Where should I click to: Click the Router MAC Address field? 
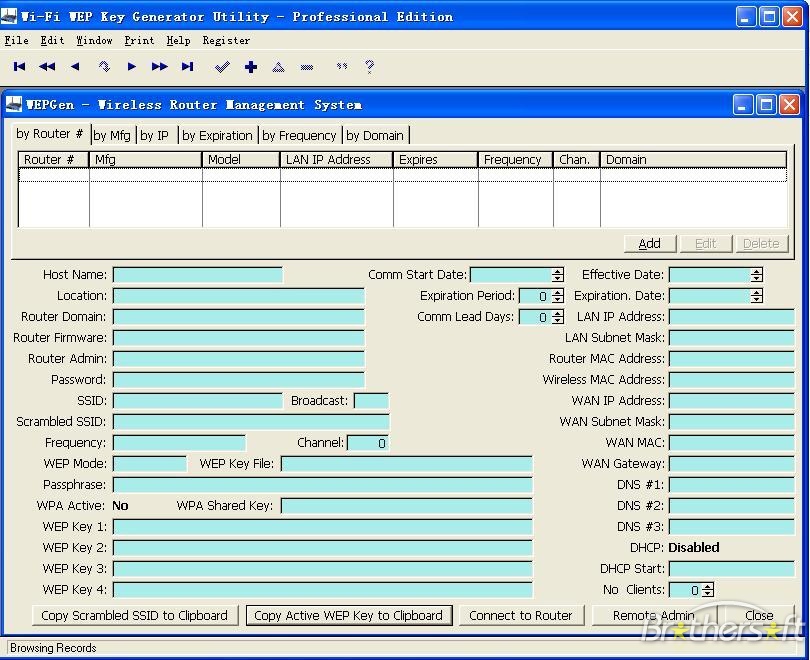coord(731,359)
